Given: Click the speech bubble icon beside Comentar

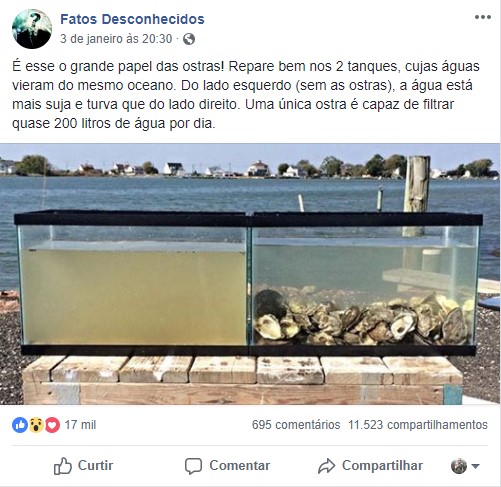Looking at the screenshot, I should (193, 466).
